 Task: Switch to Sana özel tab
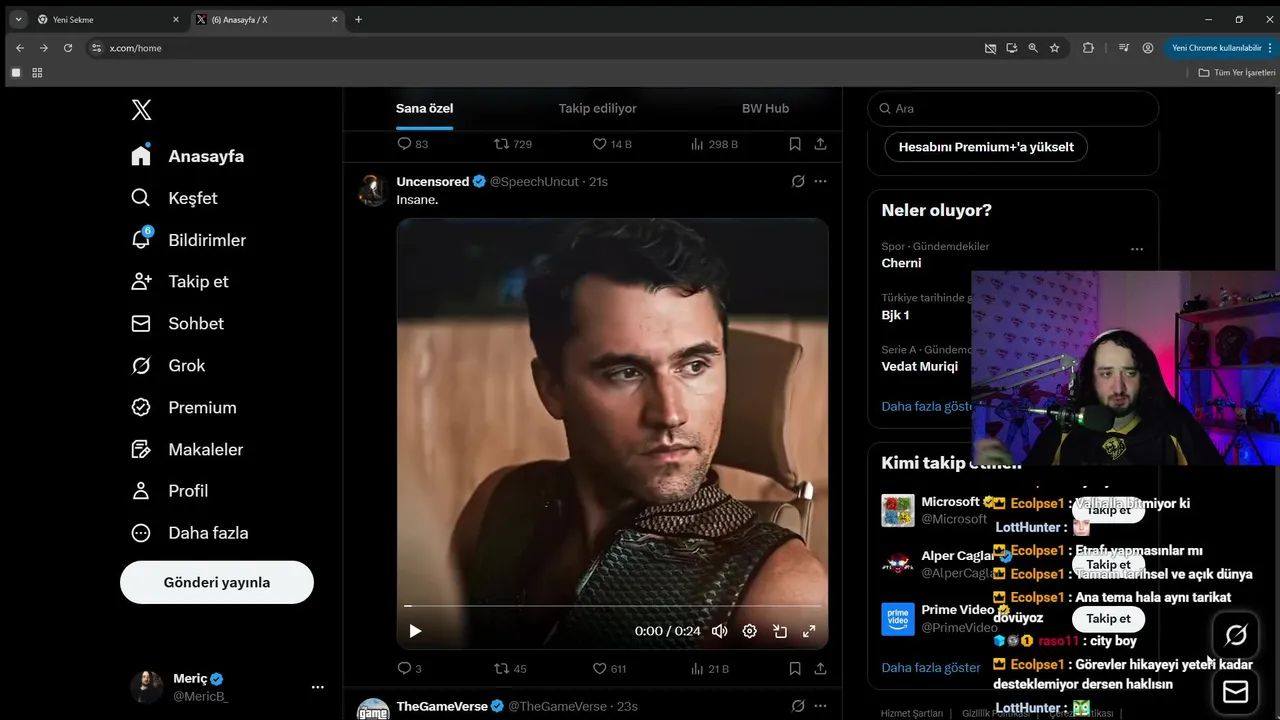[424, 108]
